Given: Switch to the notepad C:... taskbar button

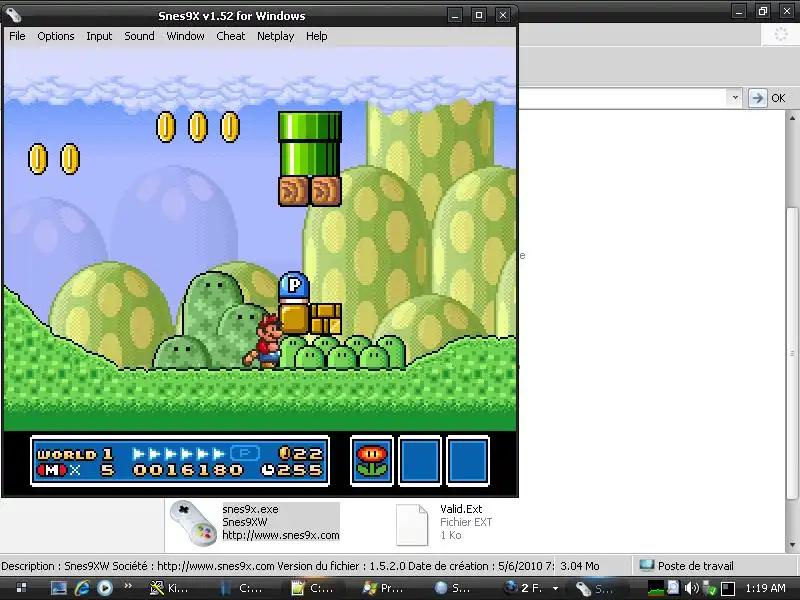Looking at the screenshot, I should click(312, 588).
